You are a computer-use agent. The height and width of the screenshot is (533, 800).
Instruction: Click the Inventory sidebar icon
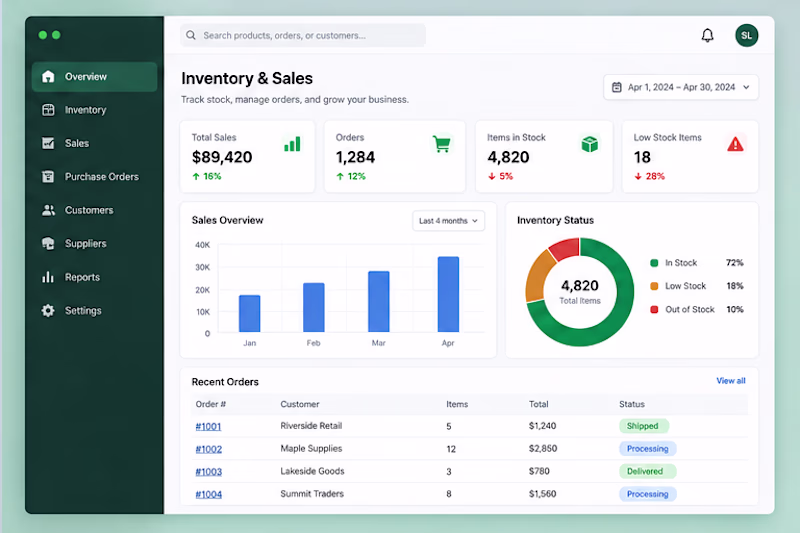[x=48, y=110]
